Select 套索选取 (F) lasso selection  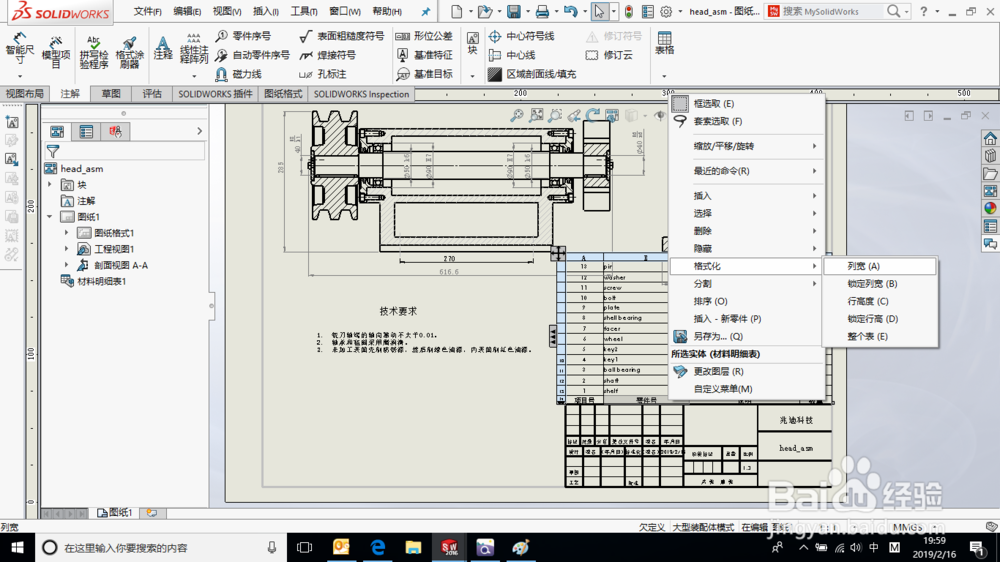point(746,121)
